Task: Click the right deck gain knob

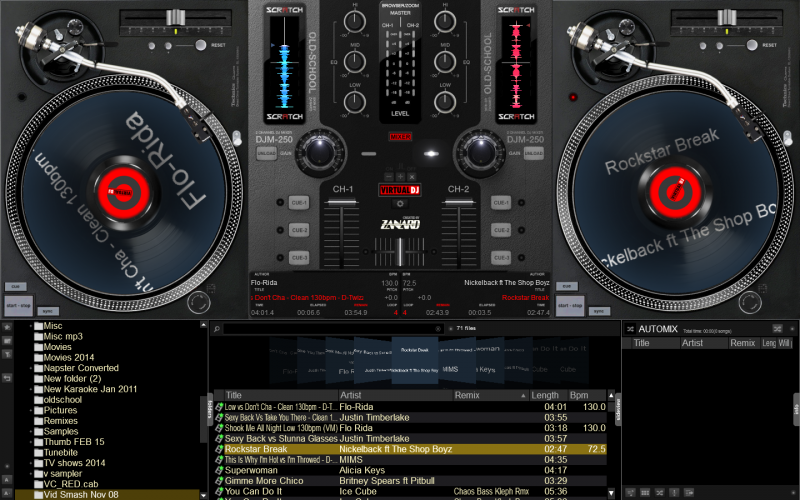Action: click(480, 153)
